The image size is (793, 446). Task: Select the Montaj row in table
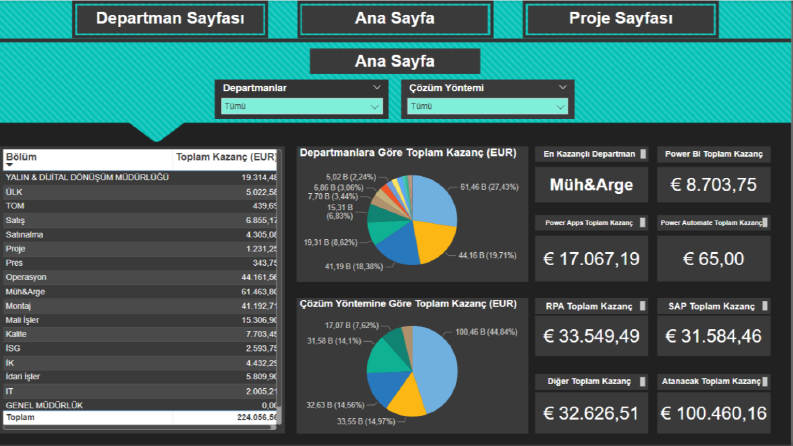141,306
